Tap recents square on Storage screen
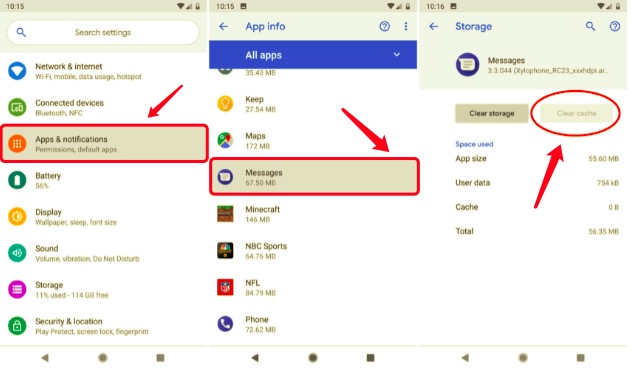The height and width of the screenshot is (372, 632). click(580, 357)
